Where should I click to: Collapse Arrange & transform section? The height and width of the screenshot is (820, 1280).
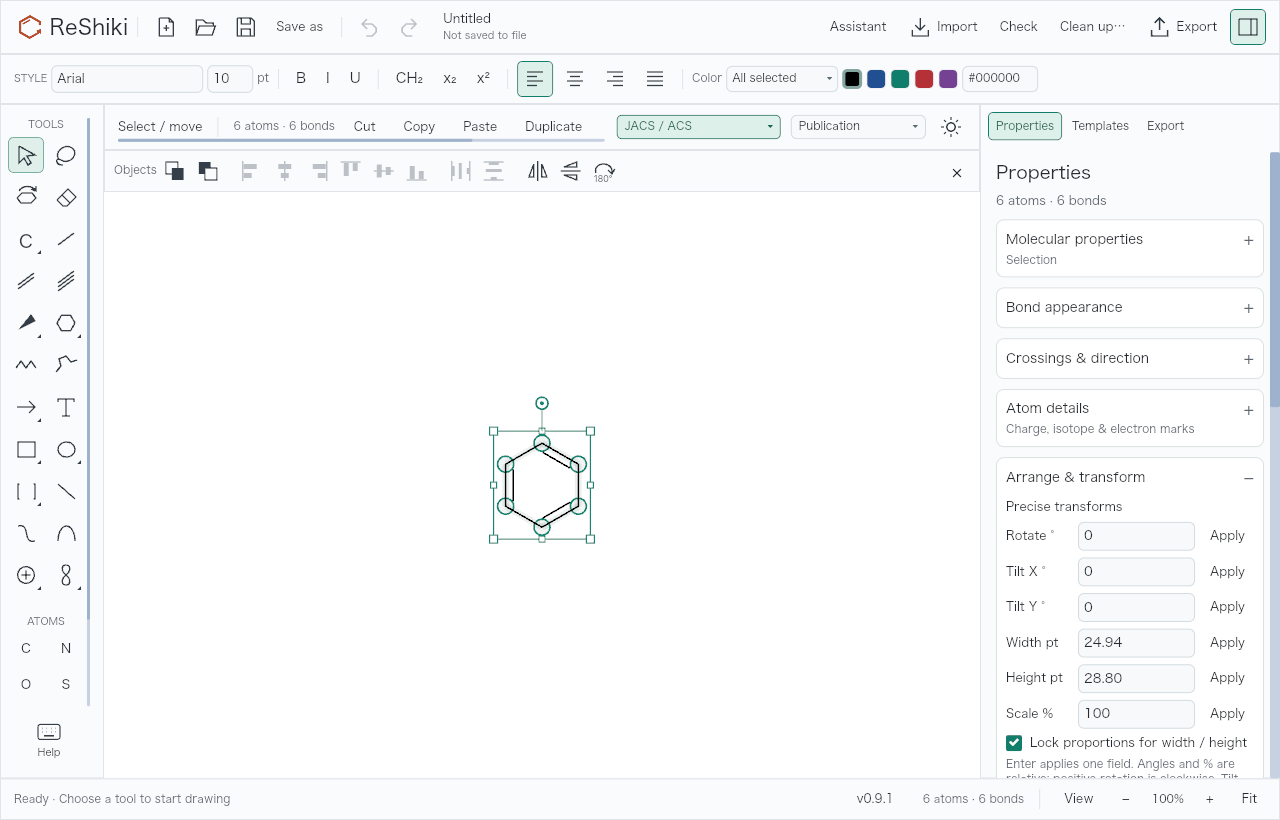coord(1248,478)
